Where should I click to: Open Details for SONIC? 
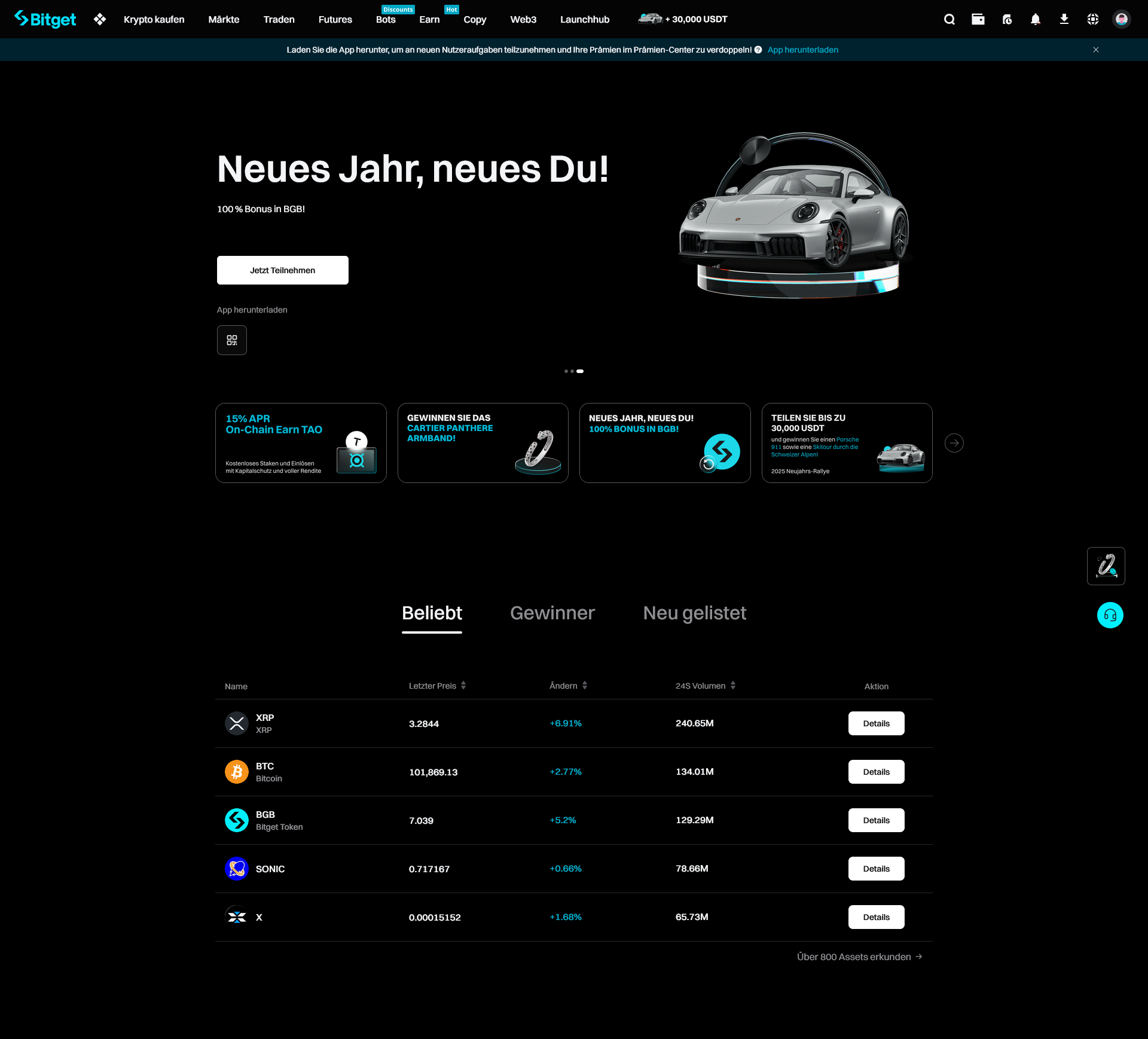[x=877, y=869]
